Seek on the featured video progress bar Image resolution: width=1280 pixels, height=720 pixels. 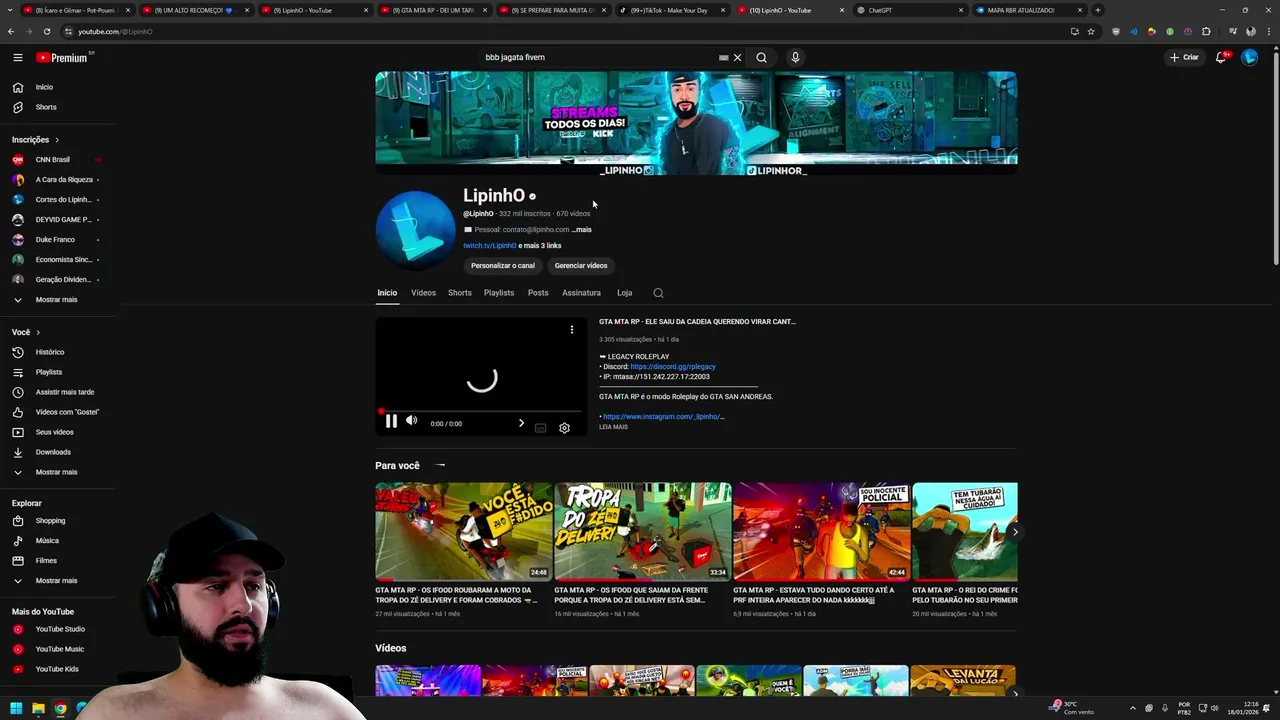click(x=481, y=410)
